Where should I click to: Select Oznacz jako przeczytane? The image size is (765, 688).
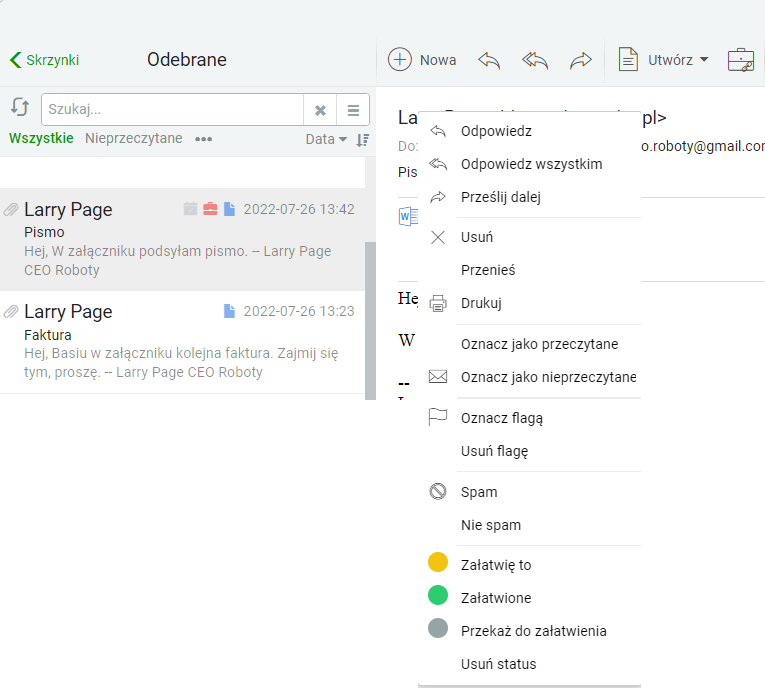(529, 344)
